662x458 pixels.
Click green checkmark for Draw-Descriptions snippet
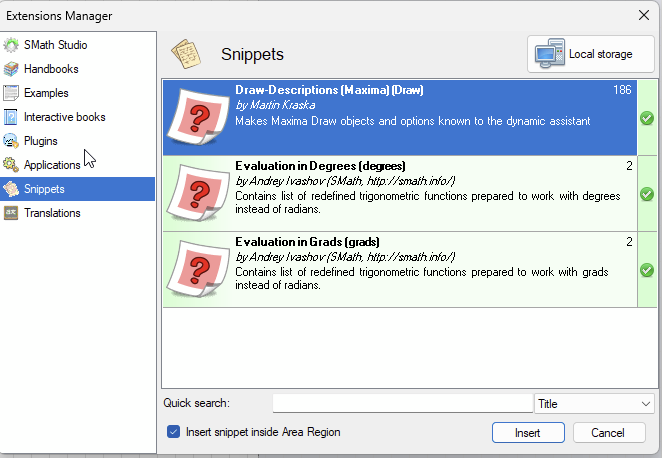646,117
